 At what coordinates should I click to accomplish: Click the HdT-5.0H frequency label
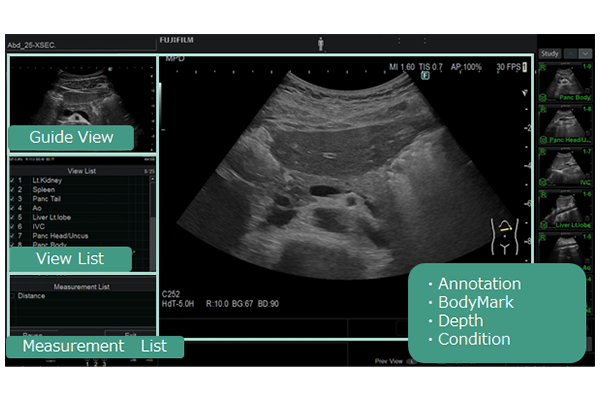[178, 304]
